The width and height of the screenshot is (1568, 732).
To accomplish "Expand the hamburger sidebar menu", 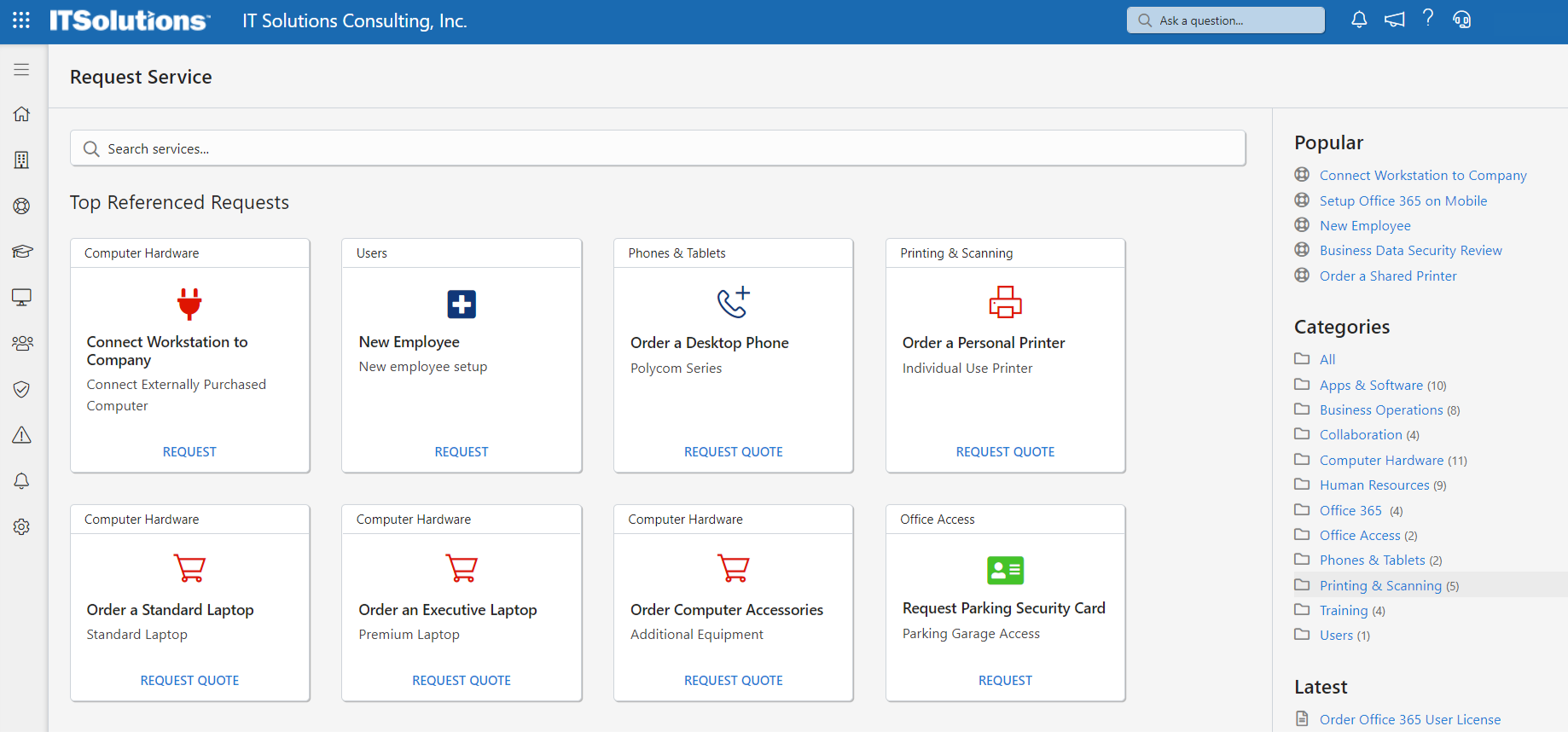I will click(21, 70).
